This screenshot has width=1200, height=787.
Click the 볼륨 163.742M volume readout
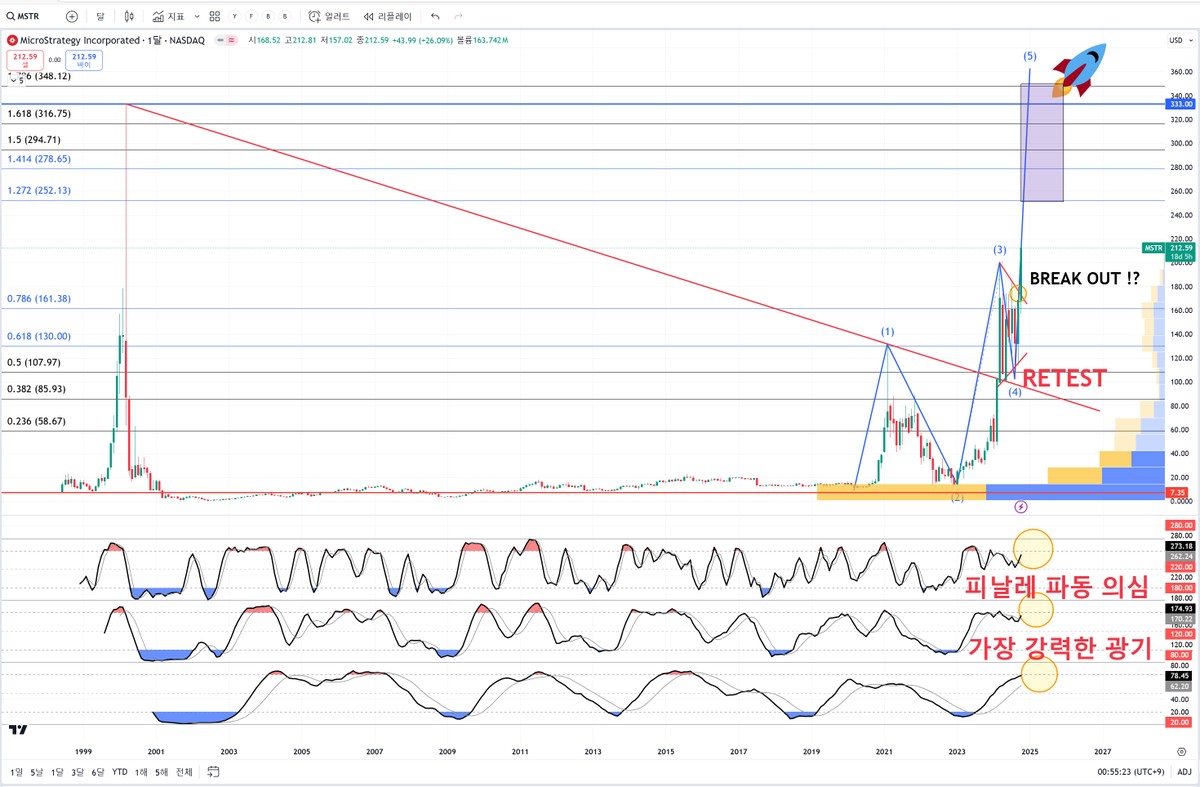[482, 40]
